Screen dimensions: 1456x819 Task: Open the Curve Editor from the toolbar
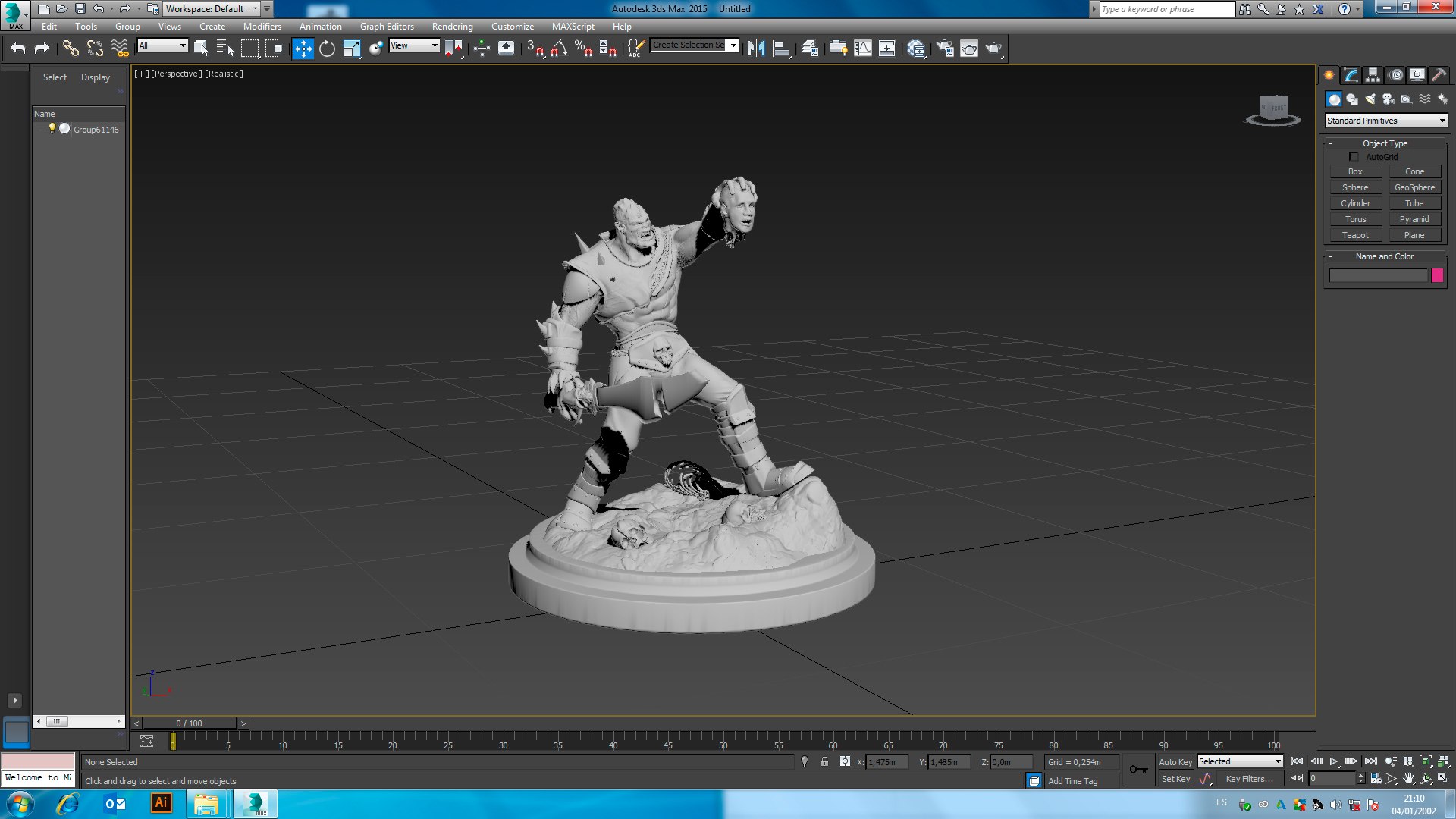(x=863, y=49)
